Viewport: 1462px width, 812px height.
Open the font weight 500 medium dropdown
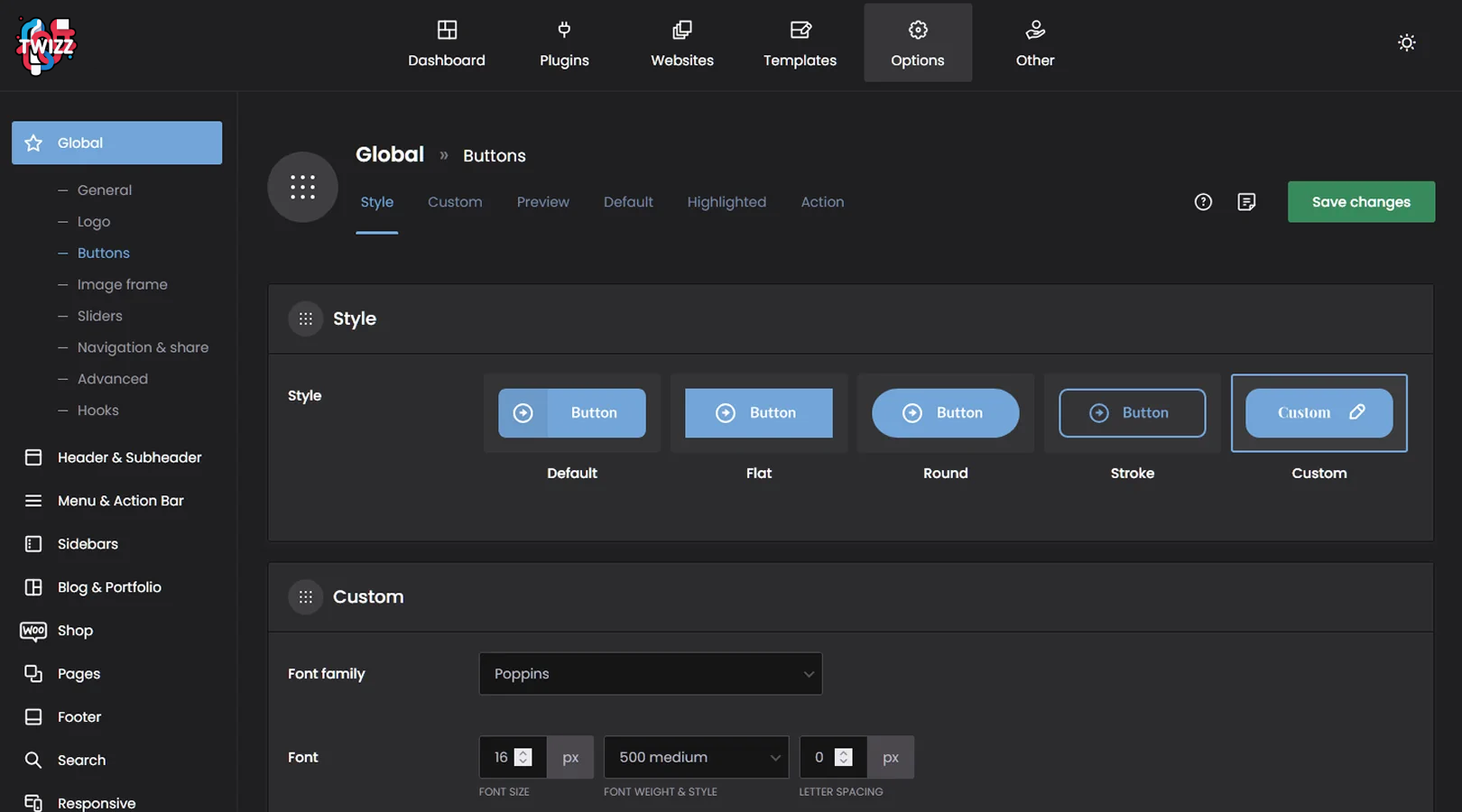point(696,757)
